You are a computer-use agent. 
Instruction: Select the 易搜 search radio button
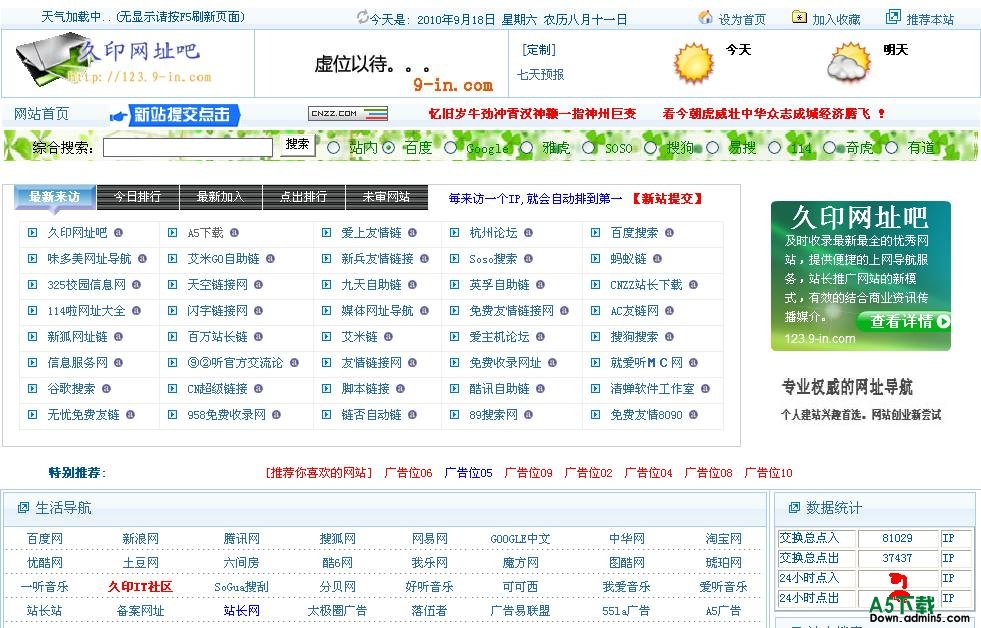point(713,148)
